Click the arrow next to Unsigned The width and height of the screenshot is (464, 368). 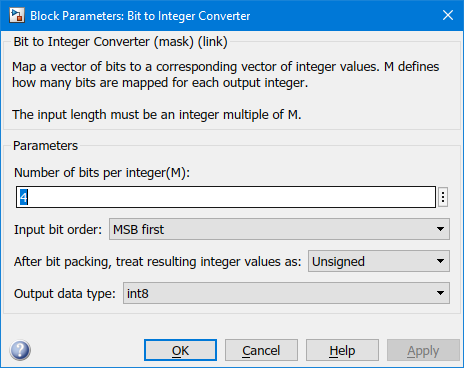tap(440, 261)
